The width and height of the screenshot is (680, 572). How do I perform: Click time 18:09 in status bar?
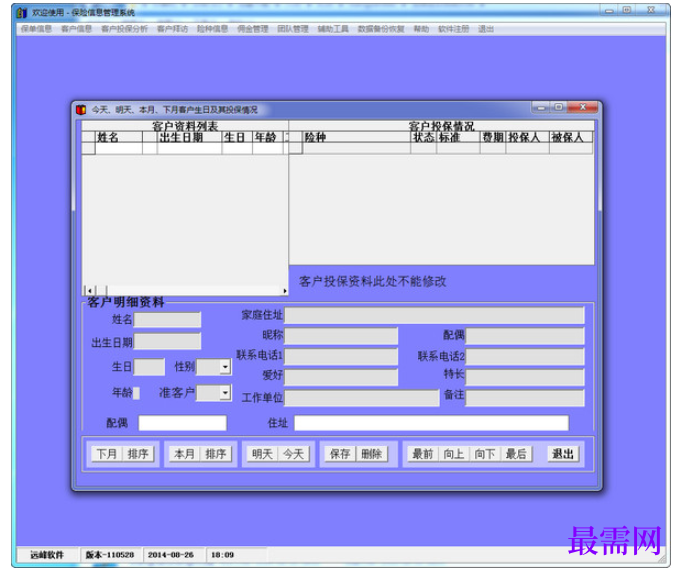[x=222, y=555]
